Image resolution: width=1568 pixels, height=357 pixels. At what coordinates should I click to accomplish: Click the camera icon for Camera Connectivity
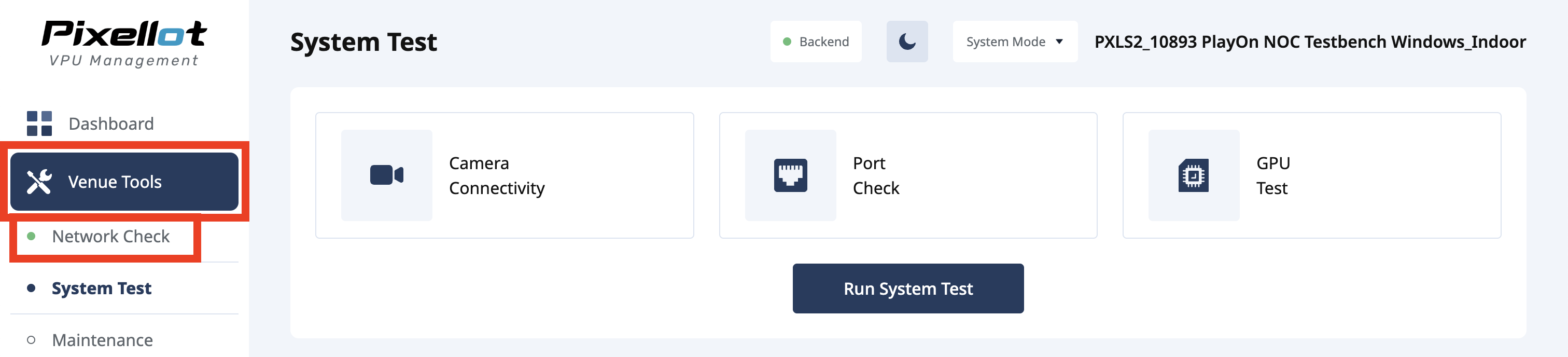(x=386, y=175)
